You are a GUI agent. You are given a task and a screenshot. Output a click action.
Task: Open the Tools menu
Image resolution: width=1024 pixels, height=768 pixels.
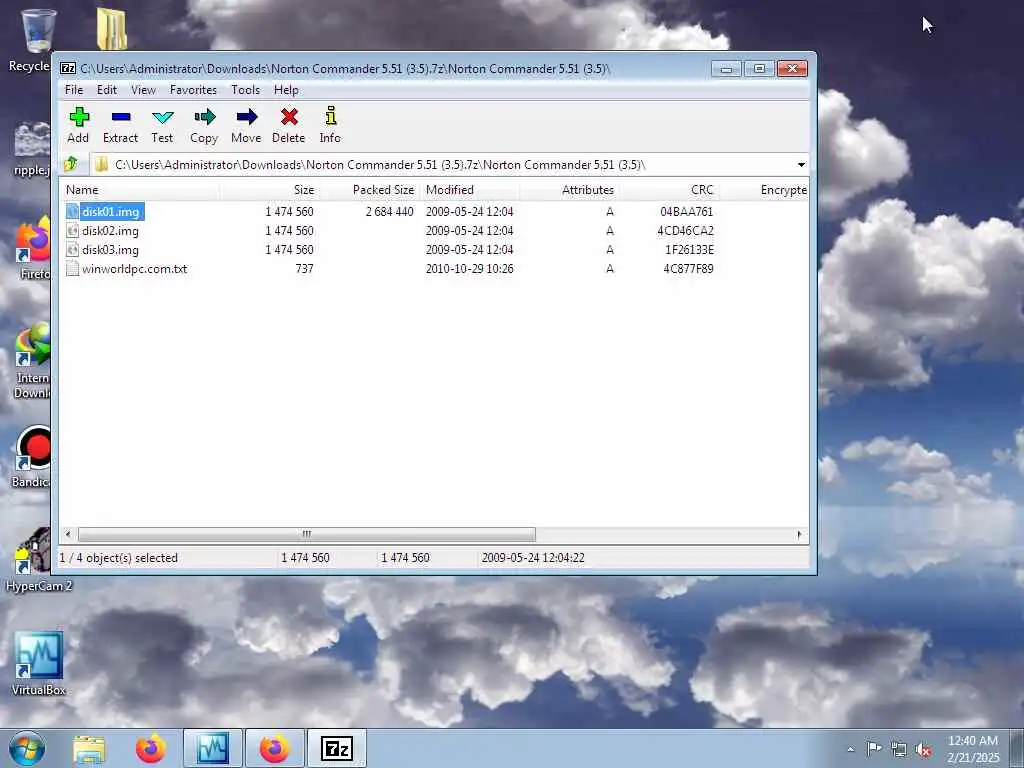pos(246,89)
